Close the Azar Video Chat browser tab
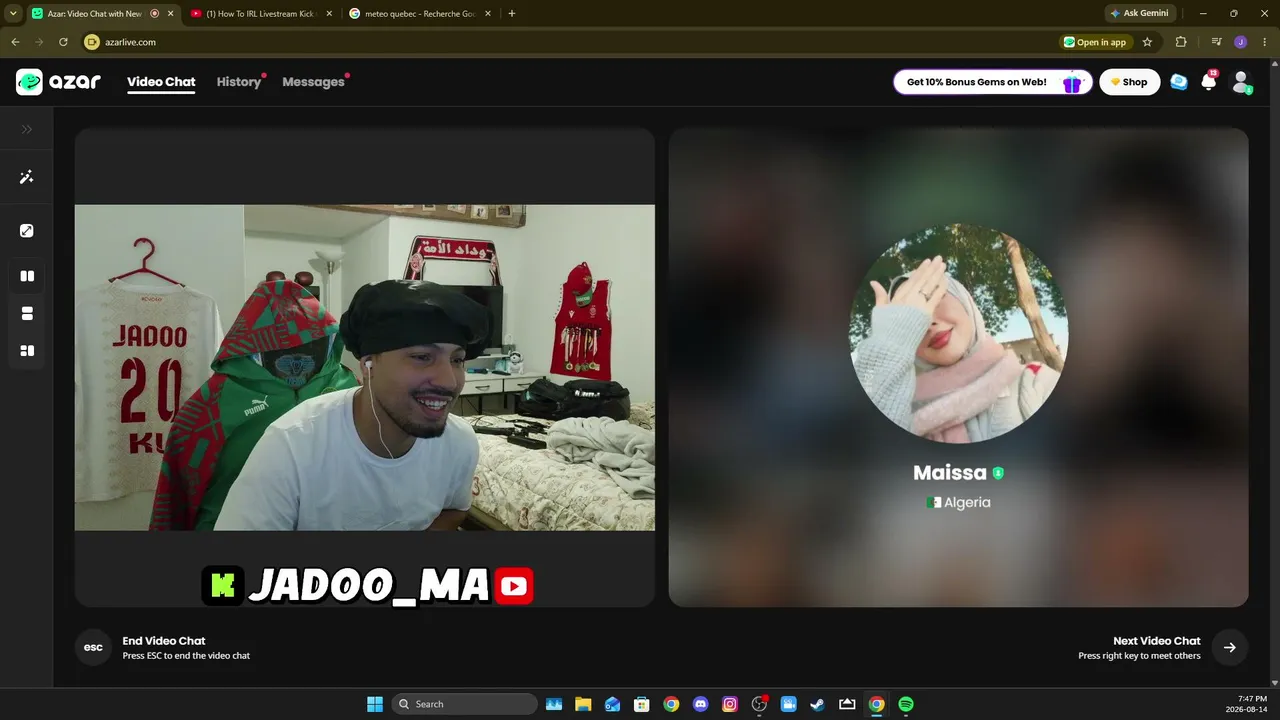Image resolution: width=1280 pixels, height=720 pixels. (170, 13)
